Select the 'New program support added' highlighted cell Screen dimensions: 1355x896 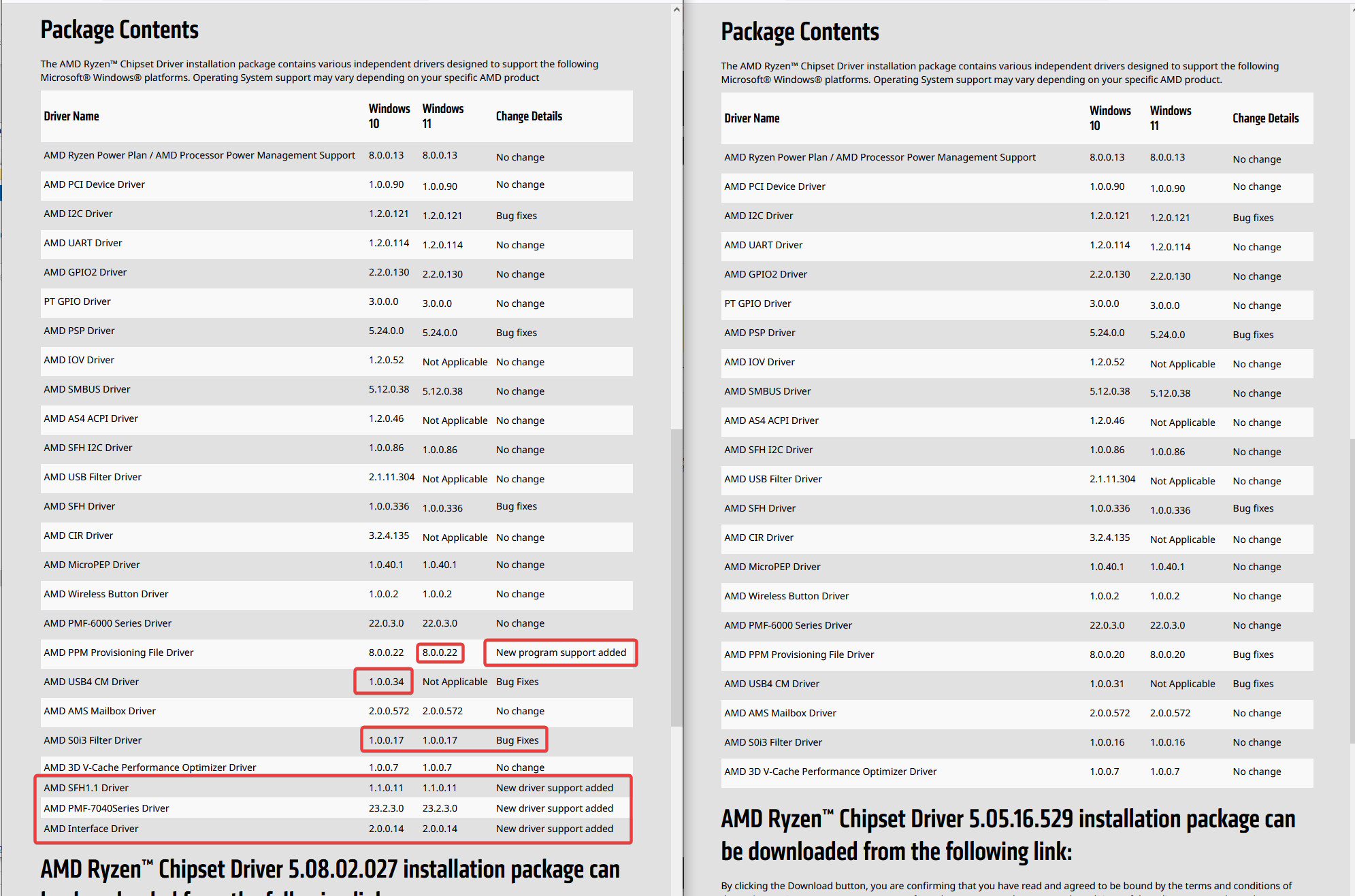point(561,652)
